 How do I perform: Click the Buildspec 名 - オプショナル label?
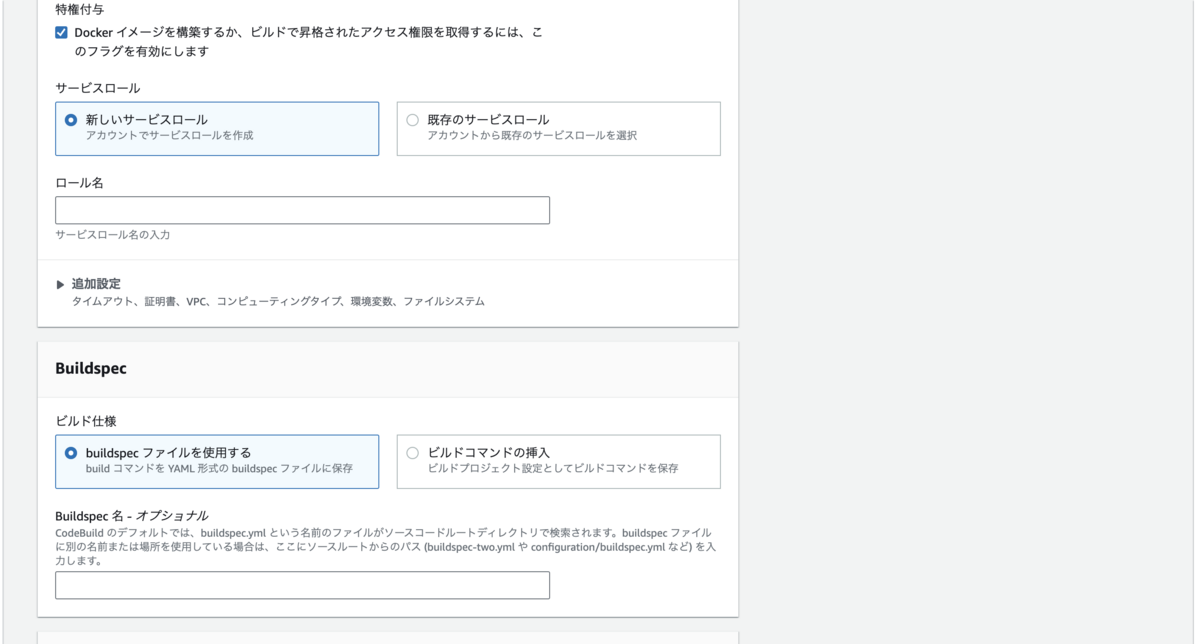(132, 516)
